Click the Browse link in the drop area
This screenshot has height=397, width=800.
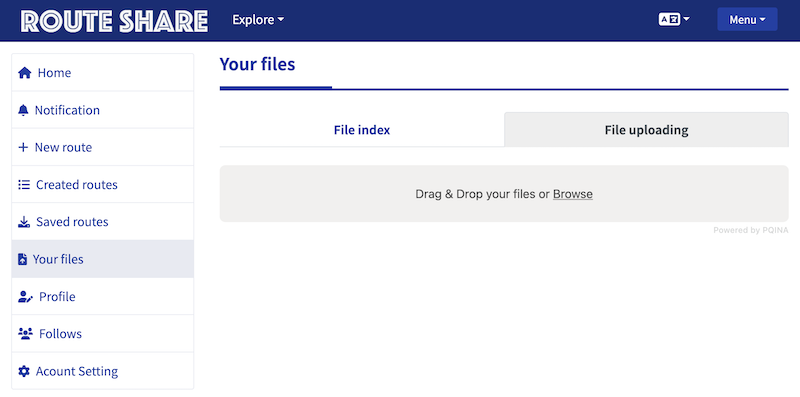pos(572,194)
